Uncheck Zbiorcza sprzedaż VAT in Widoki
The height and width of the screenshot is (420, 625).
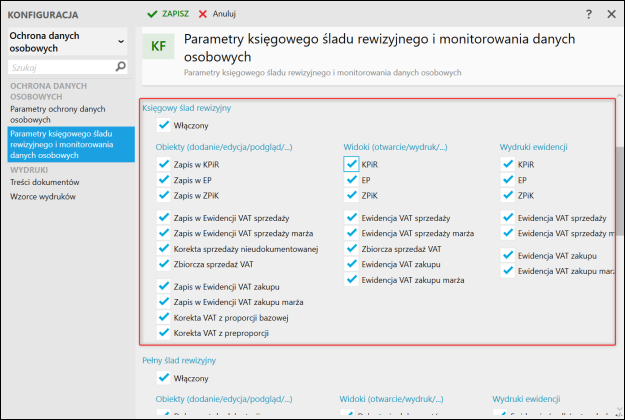[x=350, y=249]
